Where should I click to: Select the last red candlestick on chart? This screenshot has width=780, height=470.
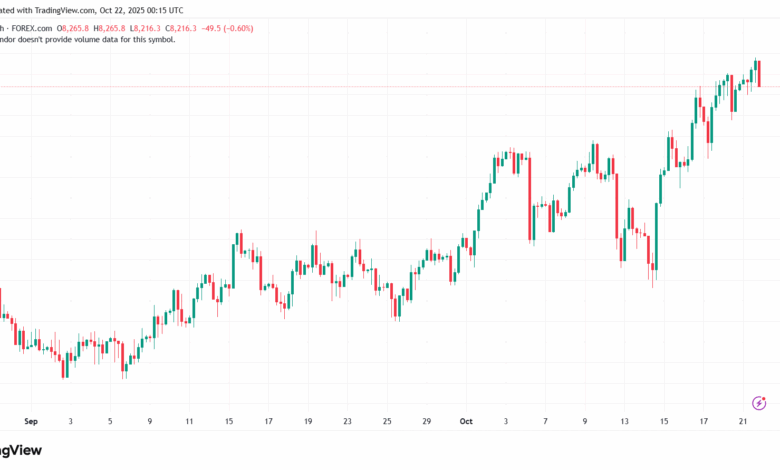(759, 74)
